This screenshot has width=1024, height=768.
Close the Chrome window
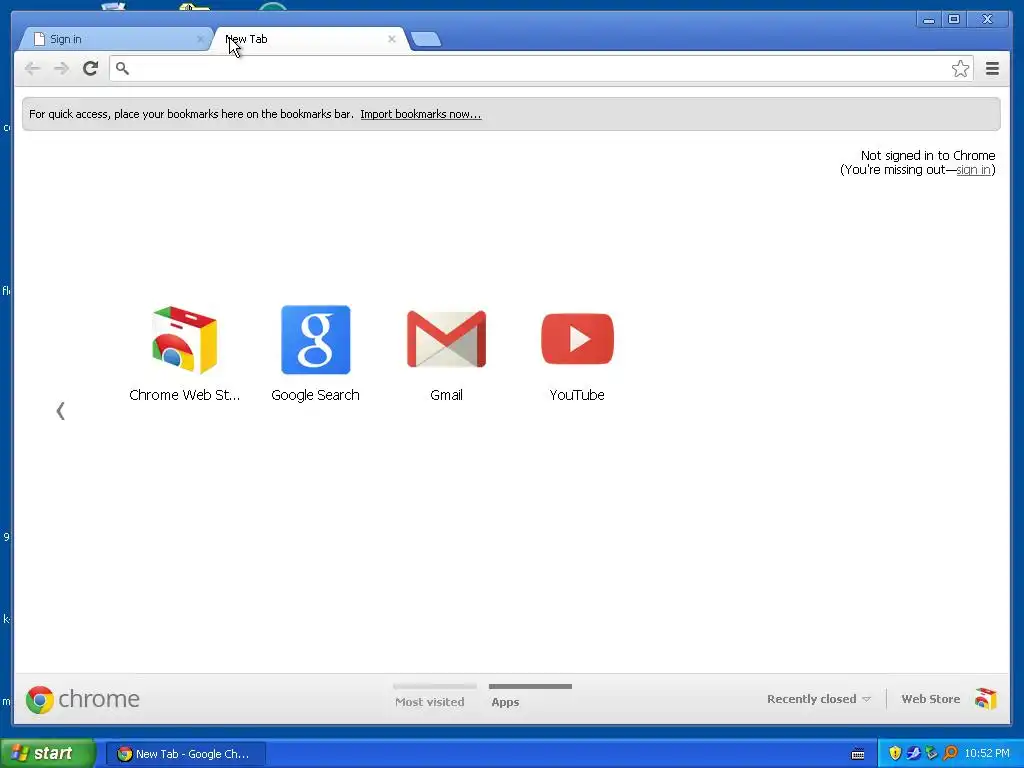[987, 20]
